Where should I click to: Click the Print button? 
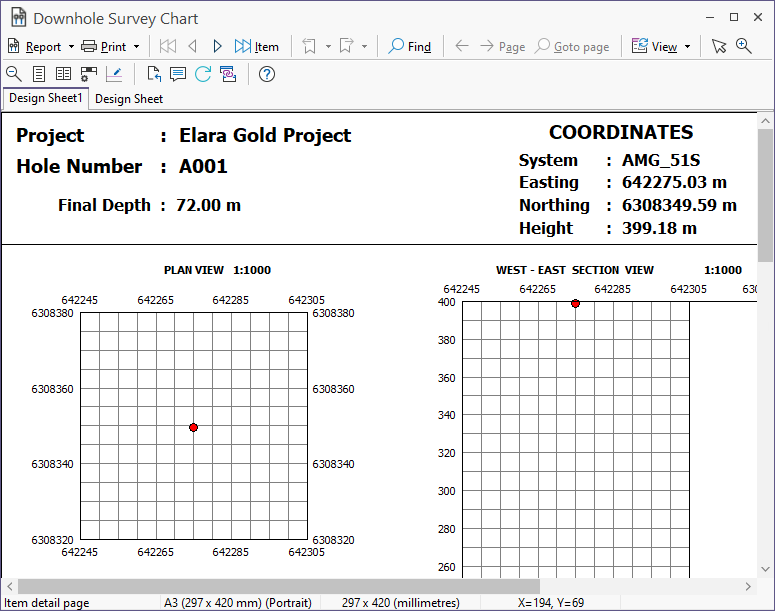[x=104, y=46]
